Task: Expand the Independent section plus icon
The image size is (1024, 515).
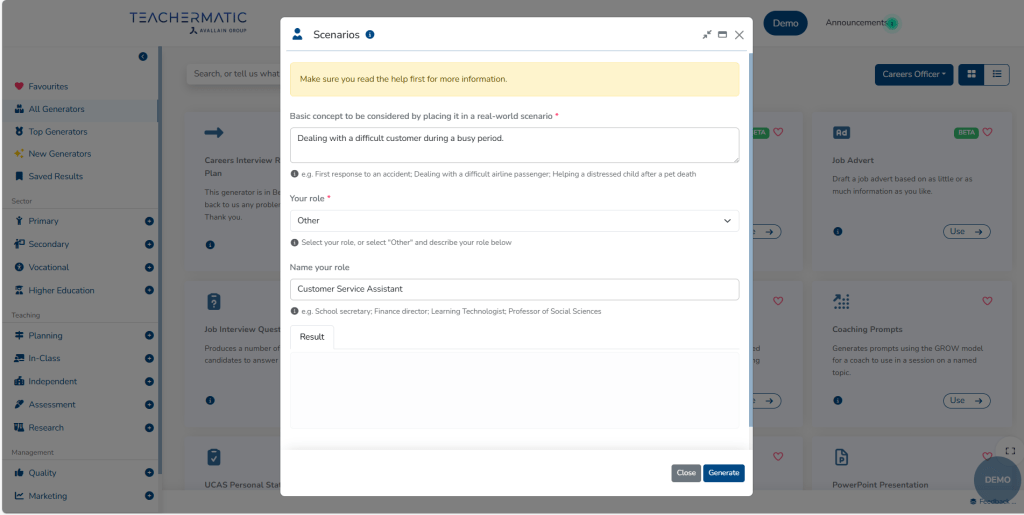Action: [x=149, y=381]
